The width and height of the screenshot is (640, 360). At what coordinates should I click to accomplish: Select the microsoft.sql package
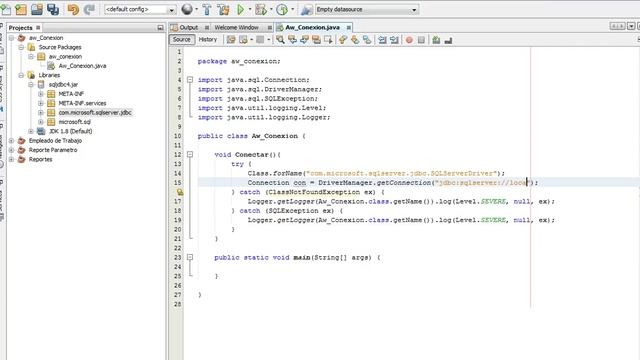point(74,122)
